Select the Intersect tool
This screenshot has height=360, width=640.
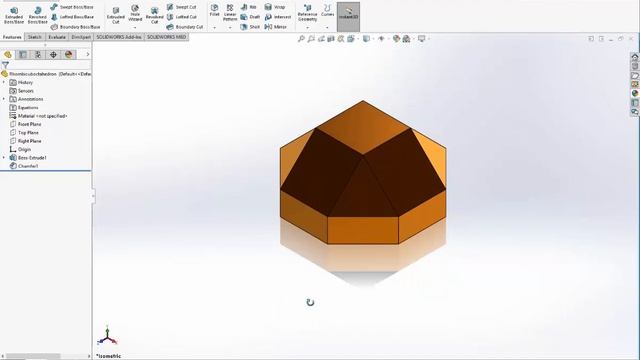click(x=278, y=17)
